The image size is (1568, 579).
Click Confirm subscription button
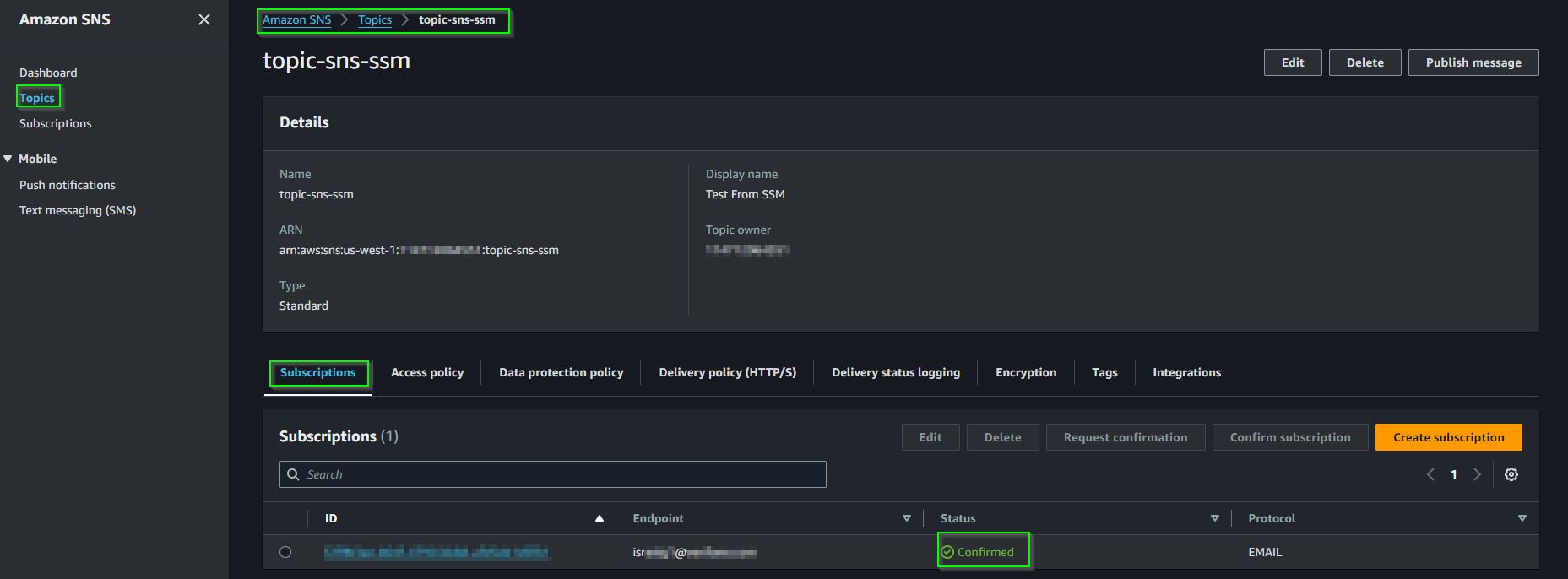1290,437
